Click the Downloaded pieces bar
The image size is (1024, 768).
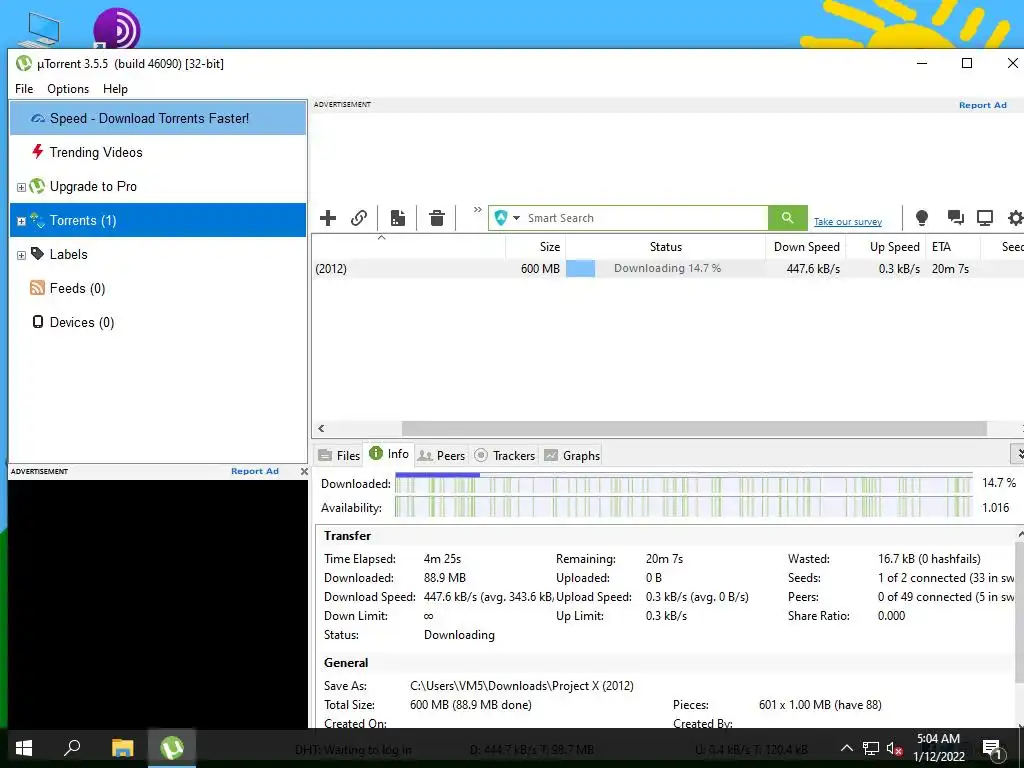683,484
